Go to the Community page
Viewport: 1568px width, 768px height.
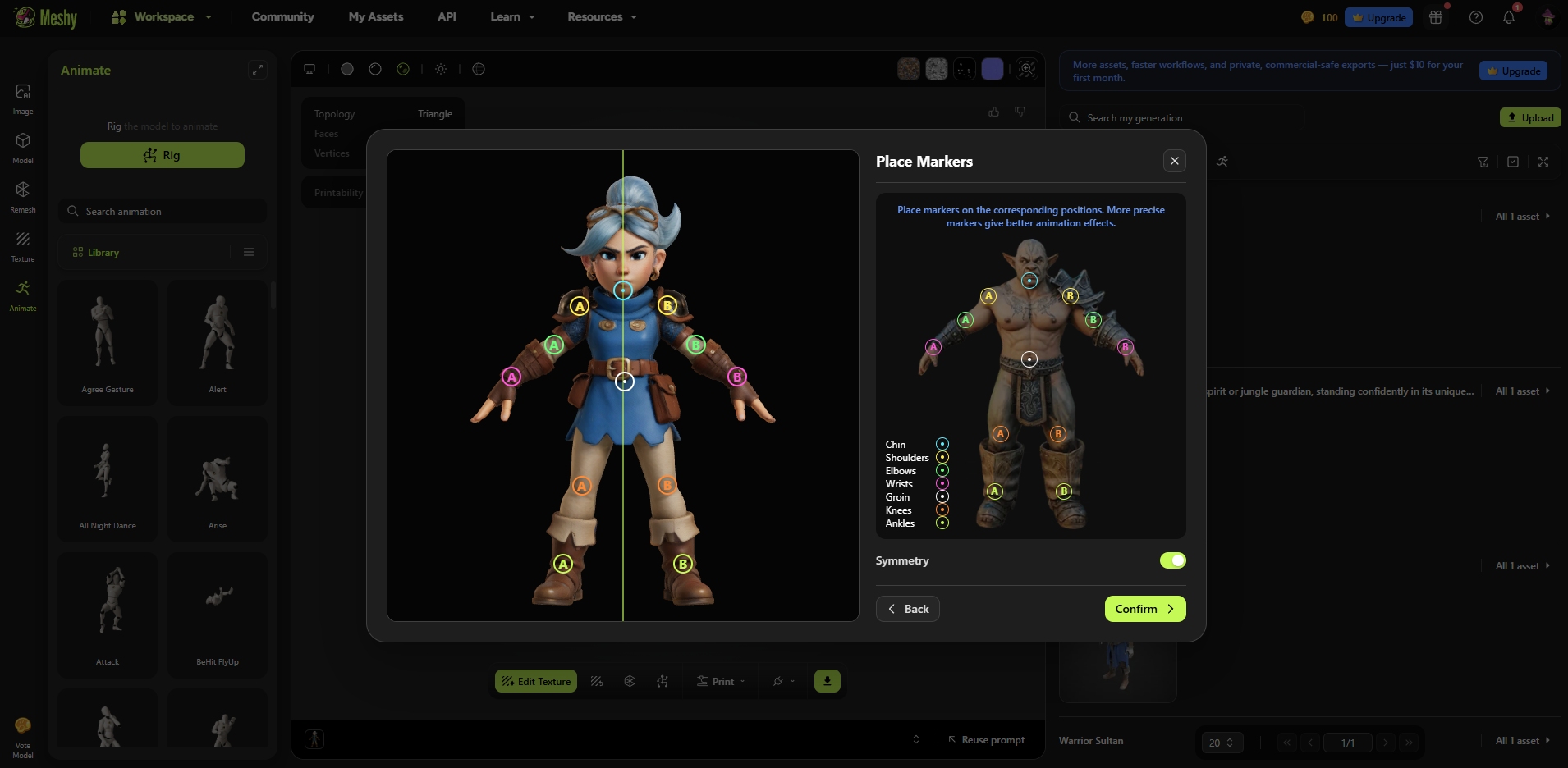point(282,16)
